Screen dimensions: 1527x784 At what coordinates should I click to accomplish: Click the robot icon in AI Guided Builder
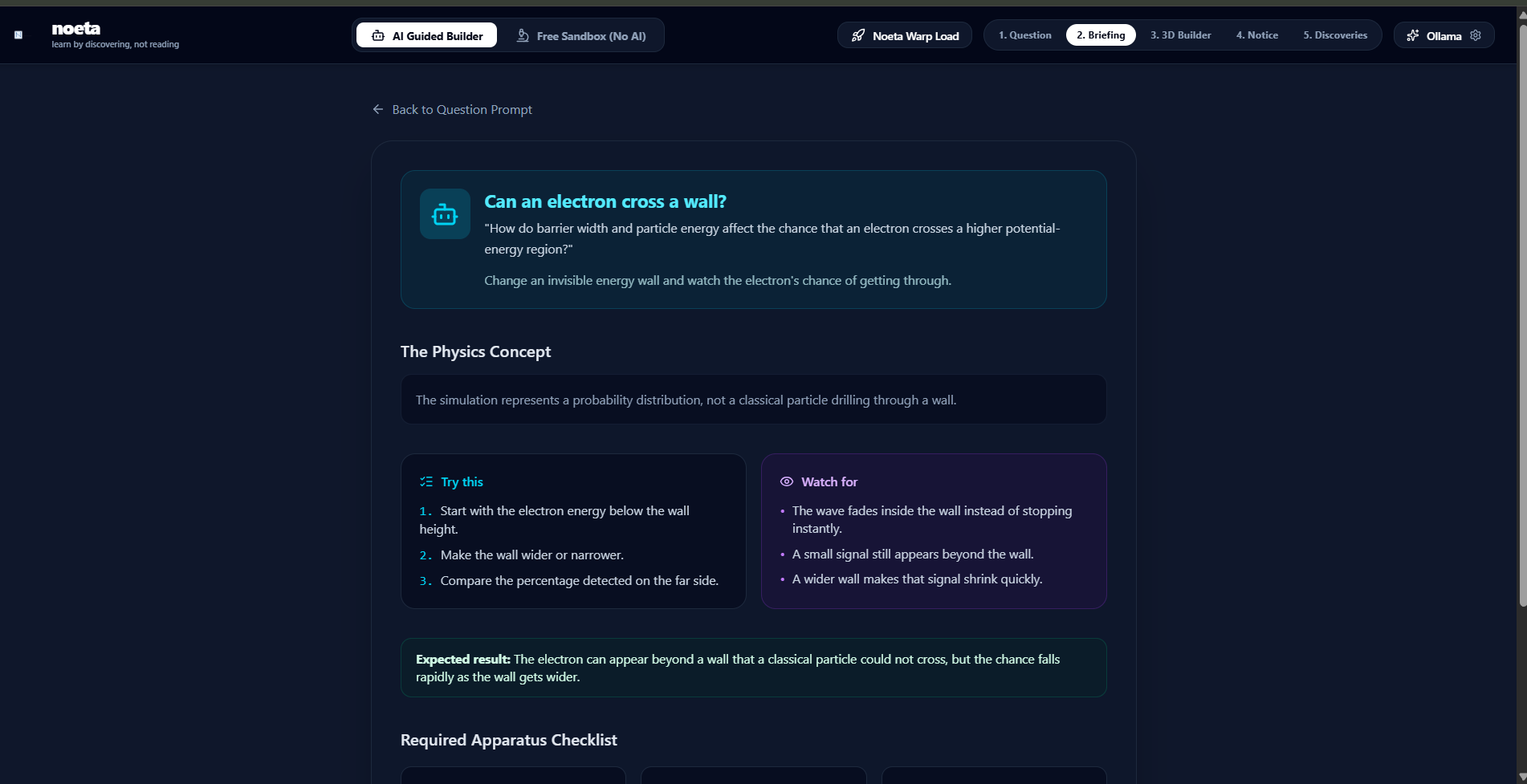coord(378,36)
